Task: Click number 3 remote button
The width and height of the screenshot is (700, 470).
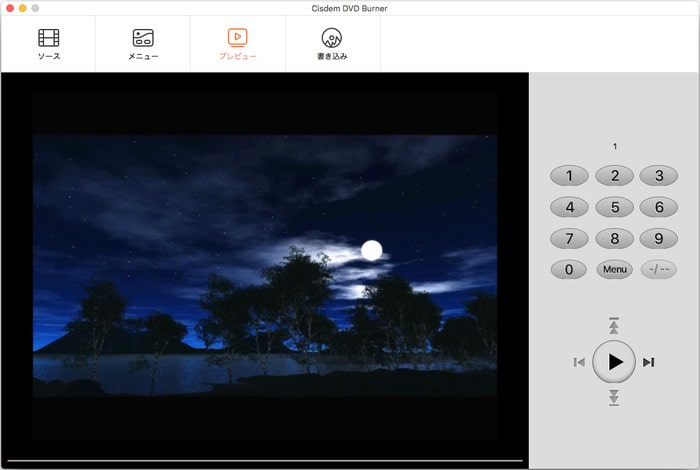Action: (659, 175)
